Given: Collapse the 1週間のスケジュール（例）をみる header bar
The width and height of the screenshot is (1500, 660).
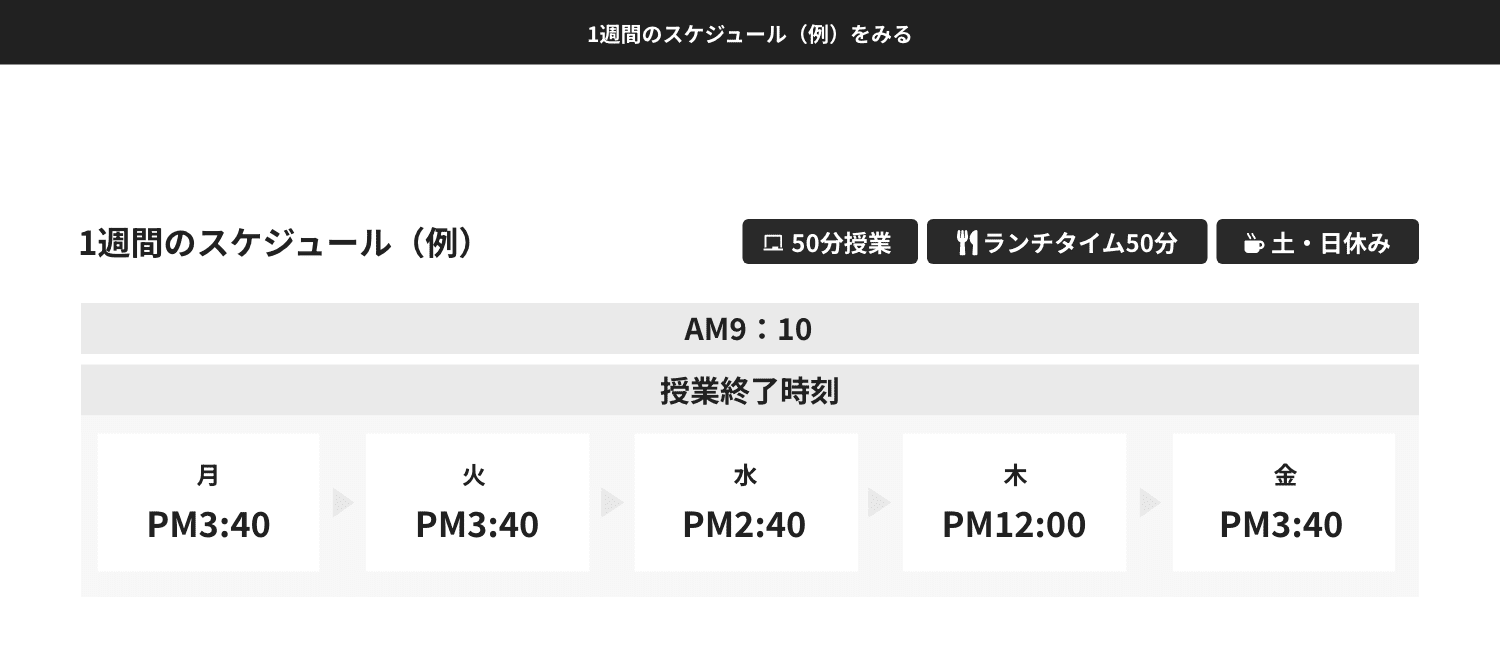Looking at the screenshot, I should (750, 34).
